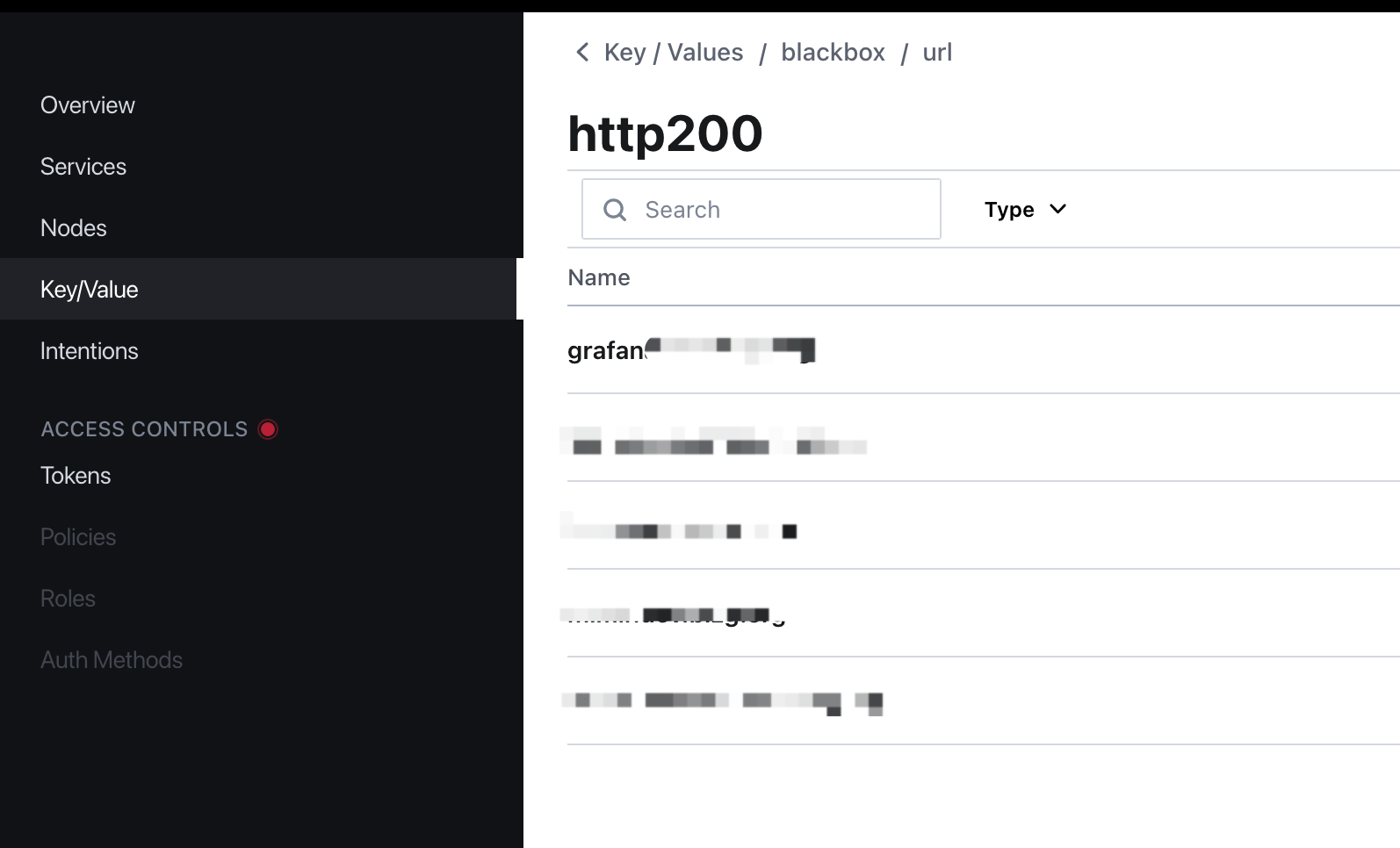Click the red ACCESS CONTROLS status indicator

(x=268, y=429)
